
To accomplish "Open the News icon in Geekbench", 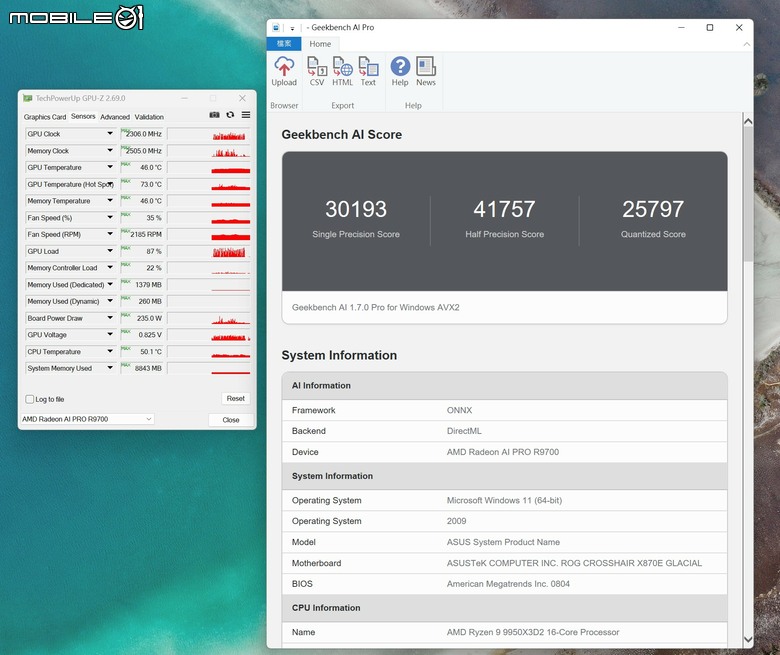I will (426, 72).
